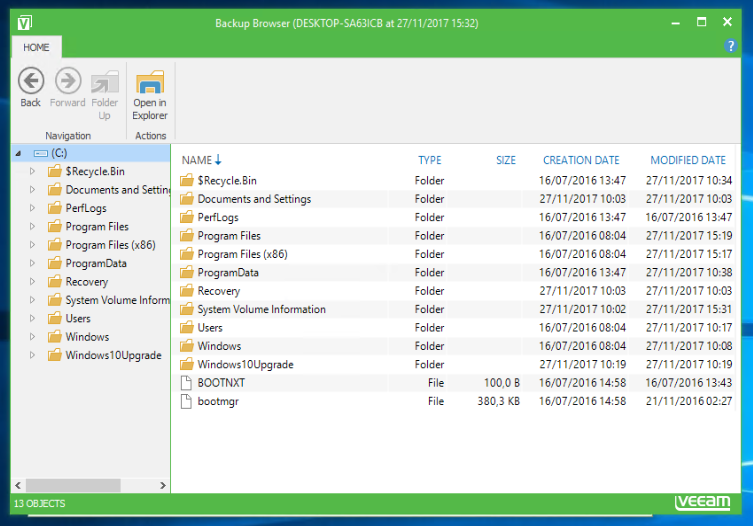Click tree pane scroll right arrow

coord(163,485)
